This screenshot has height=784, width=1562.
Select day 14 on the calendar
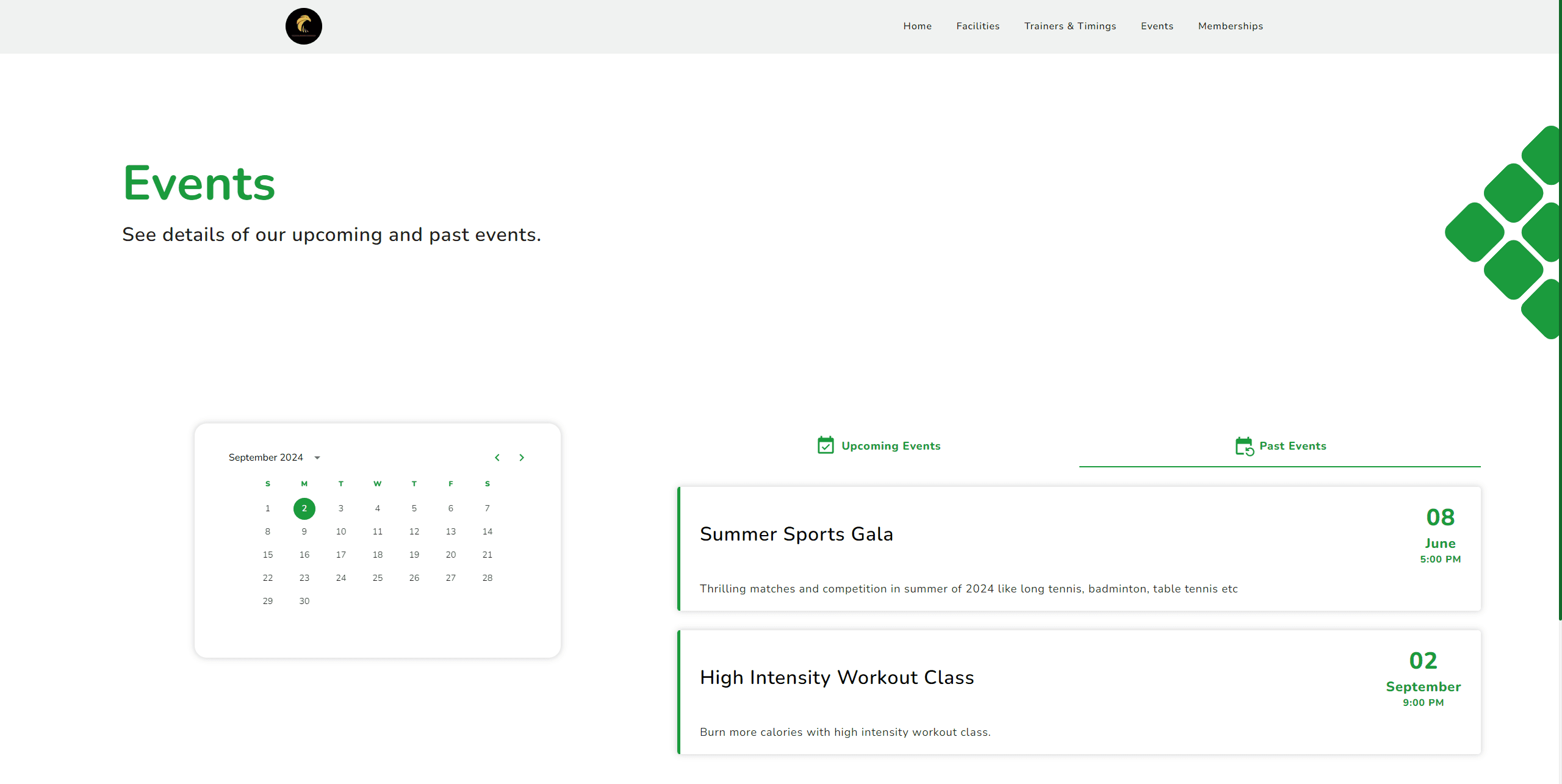[x=488, y=531]
